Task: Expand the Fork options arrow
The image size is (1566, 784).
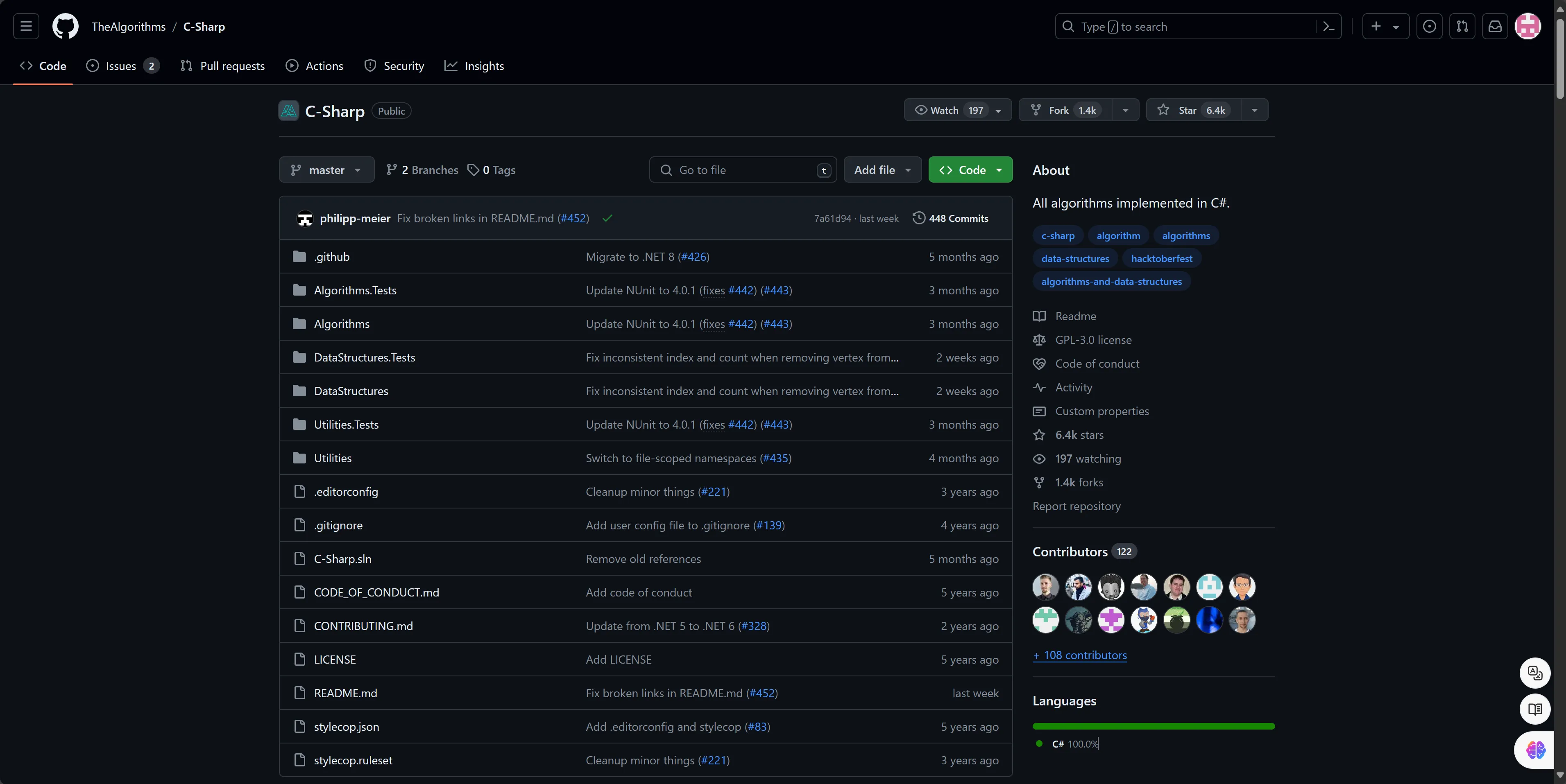Action: 1125,110
